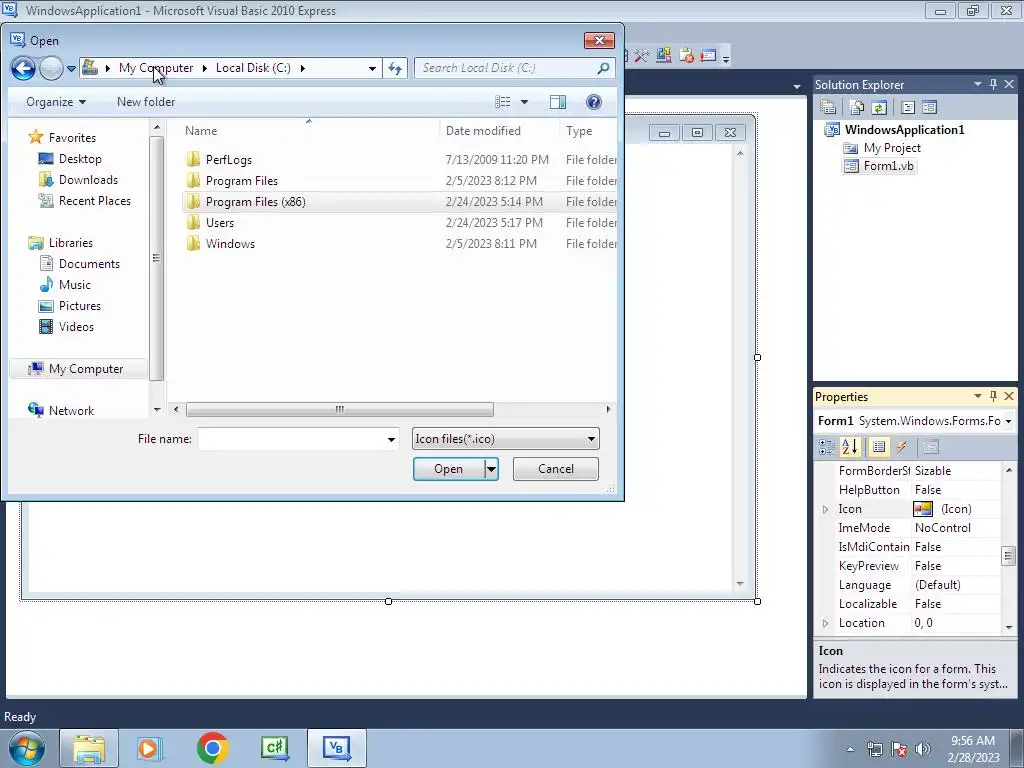Click the File name input field
The height and width of the screenshot is (768, 1024).
tap(291, 439)
